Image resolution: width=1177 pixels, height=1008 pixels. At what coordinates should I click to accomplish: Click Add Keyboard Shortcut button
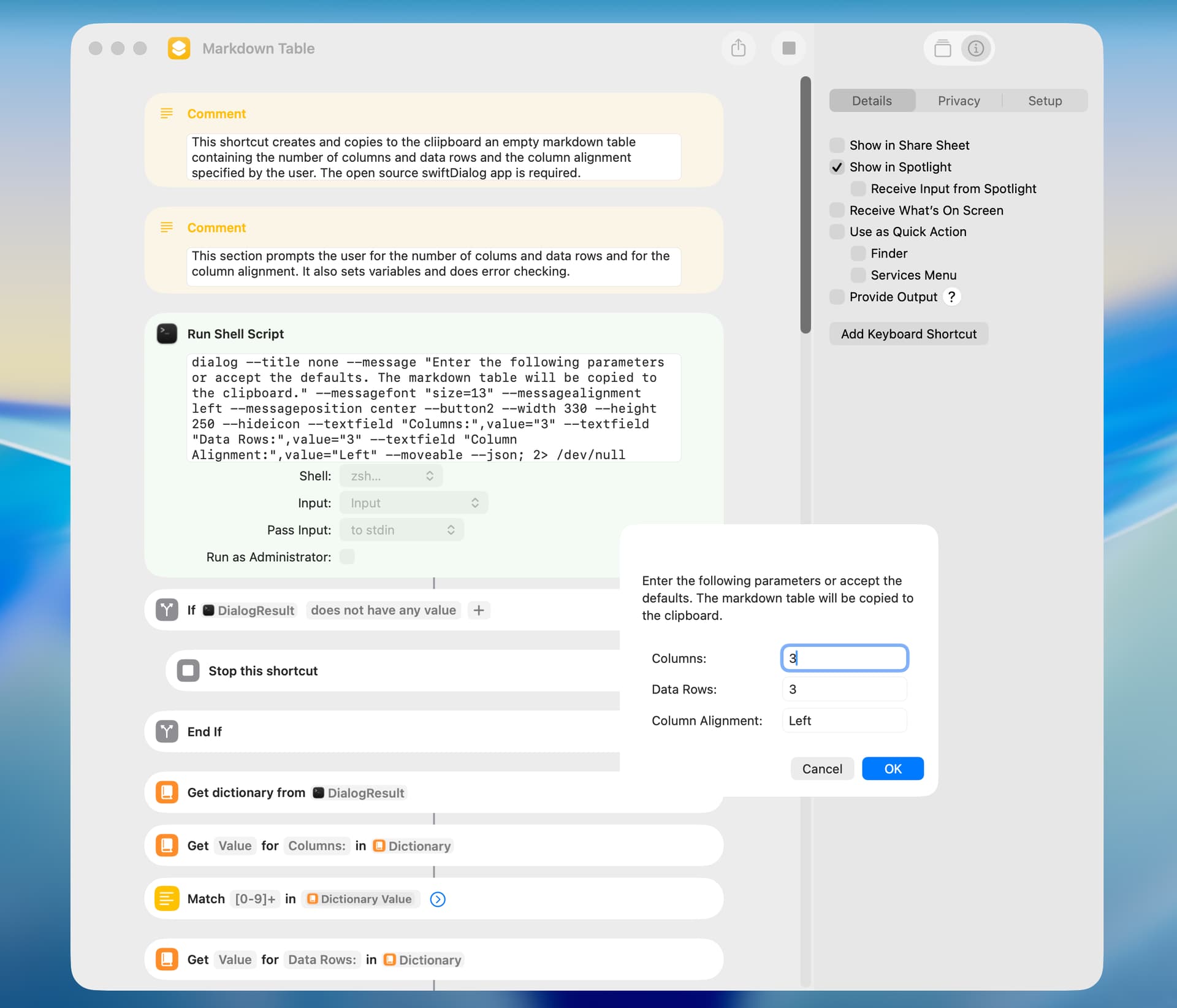point(908,334)
